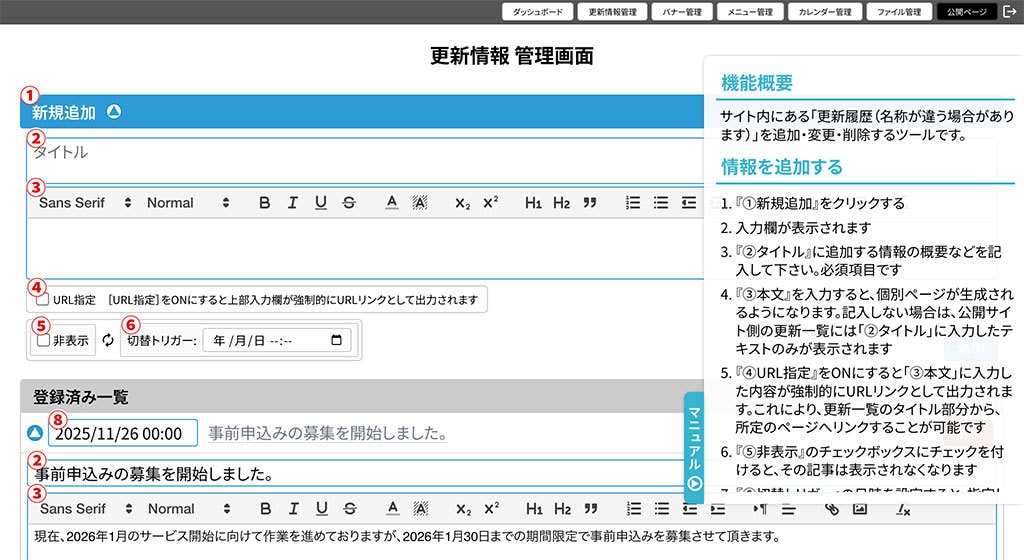This screenshot has width=1024, height=560.
Task: Insert a link in the registered entry editor
Action: click(x=831, y=509)
